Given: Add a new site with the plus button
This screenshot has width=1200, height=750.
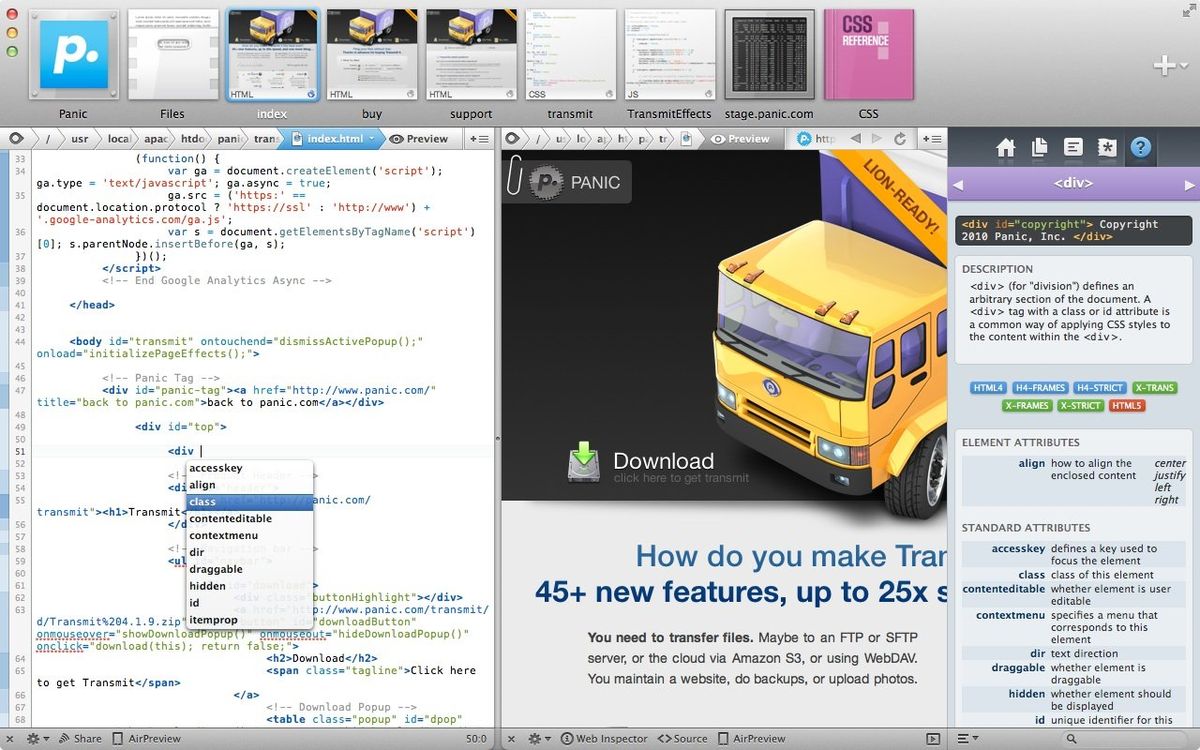Looking at the screenshot, I should click(1166, 64).
